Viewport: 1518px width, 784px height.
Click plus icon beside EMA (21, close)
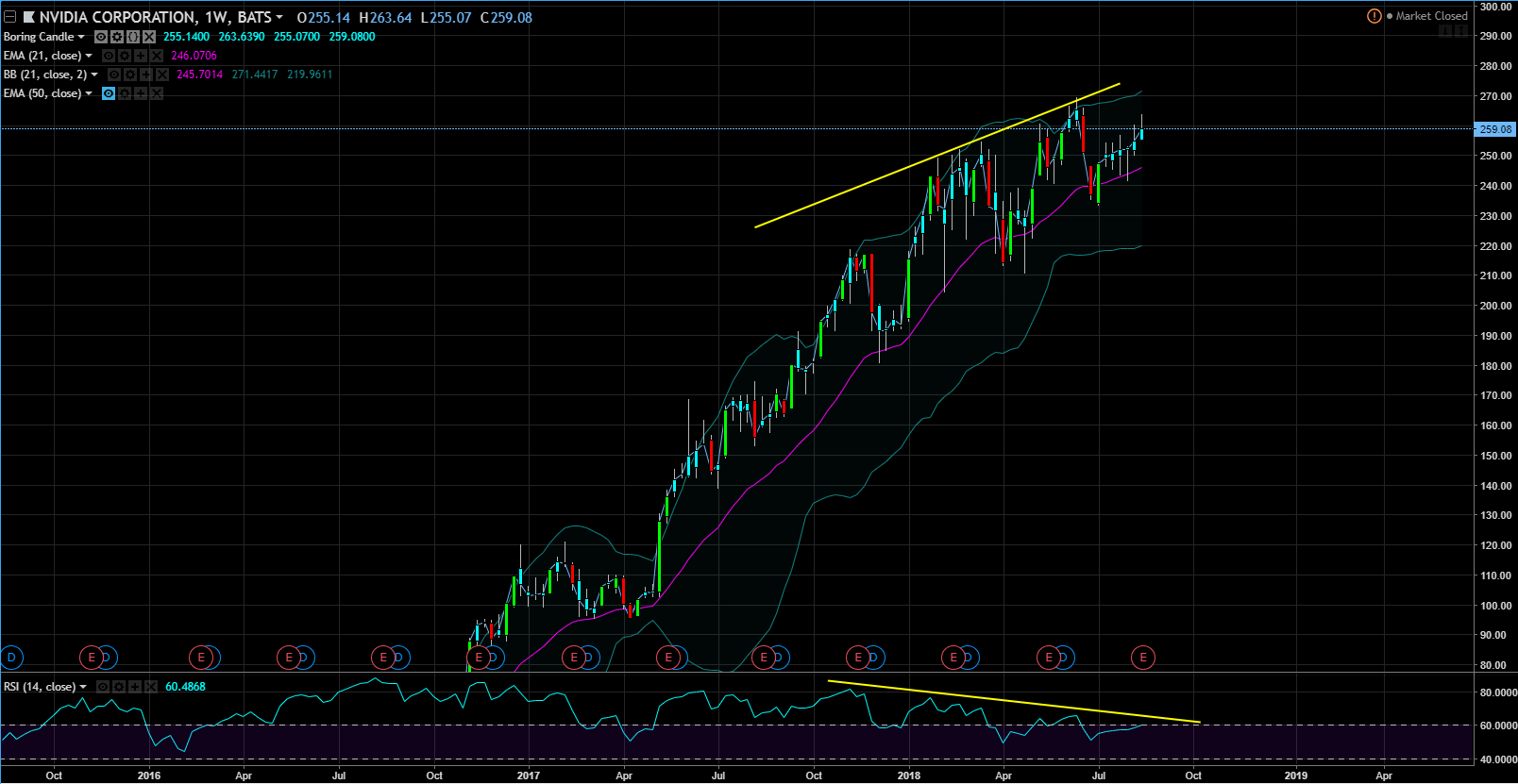[x=141, y=56]
